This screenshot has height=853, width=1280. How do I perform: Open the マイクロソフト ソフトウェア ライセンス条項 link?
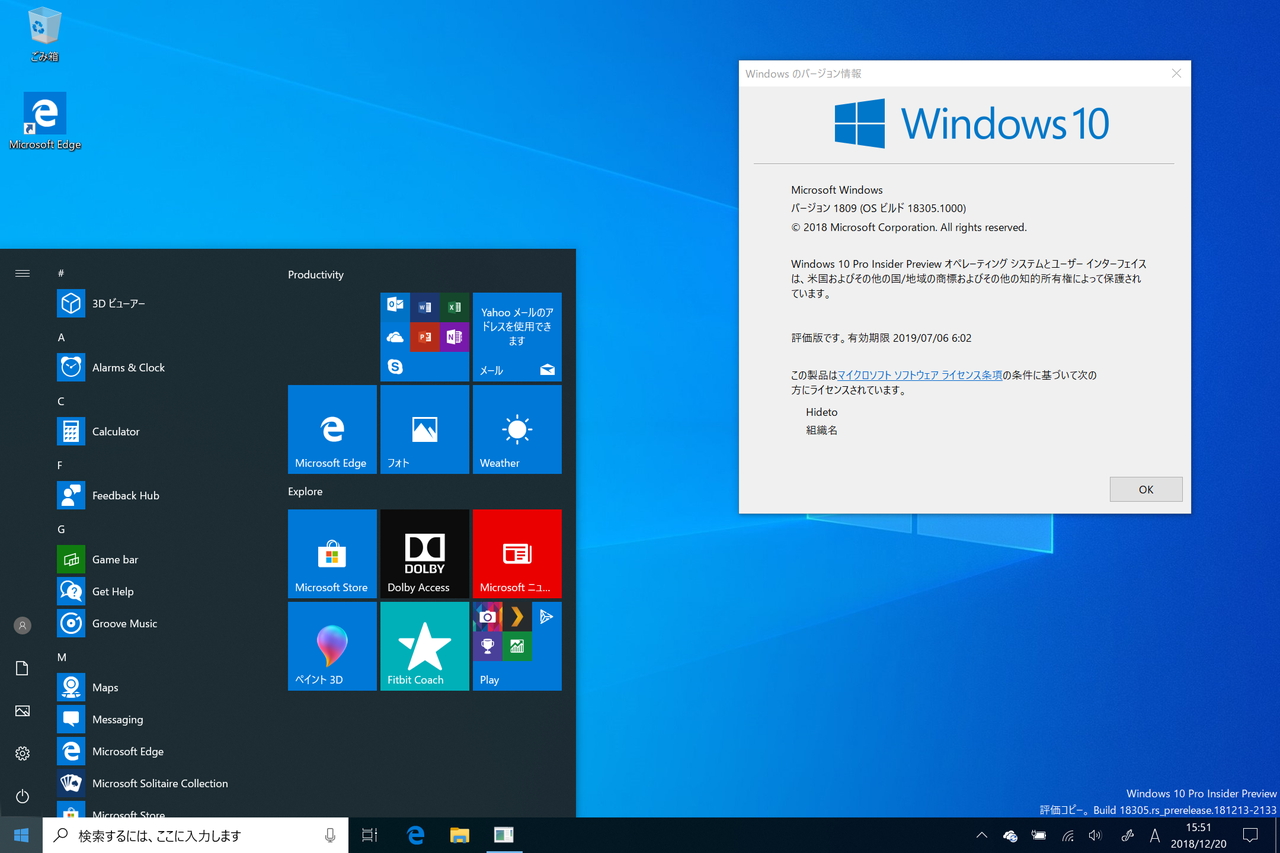pyautogui.click(x=920, y=374)
